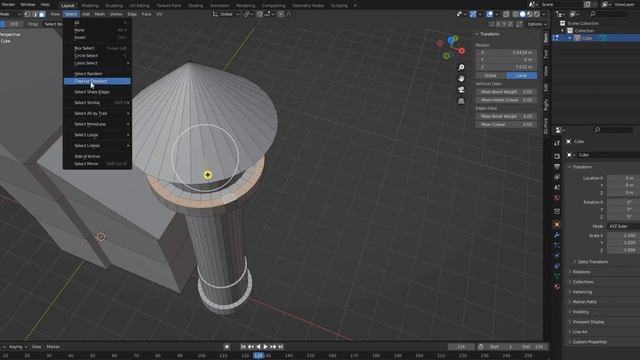This screenshot has width=640, height=360.
Task: Enable edge select mode
Action: [35, 14]
